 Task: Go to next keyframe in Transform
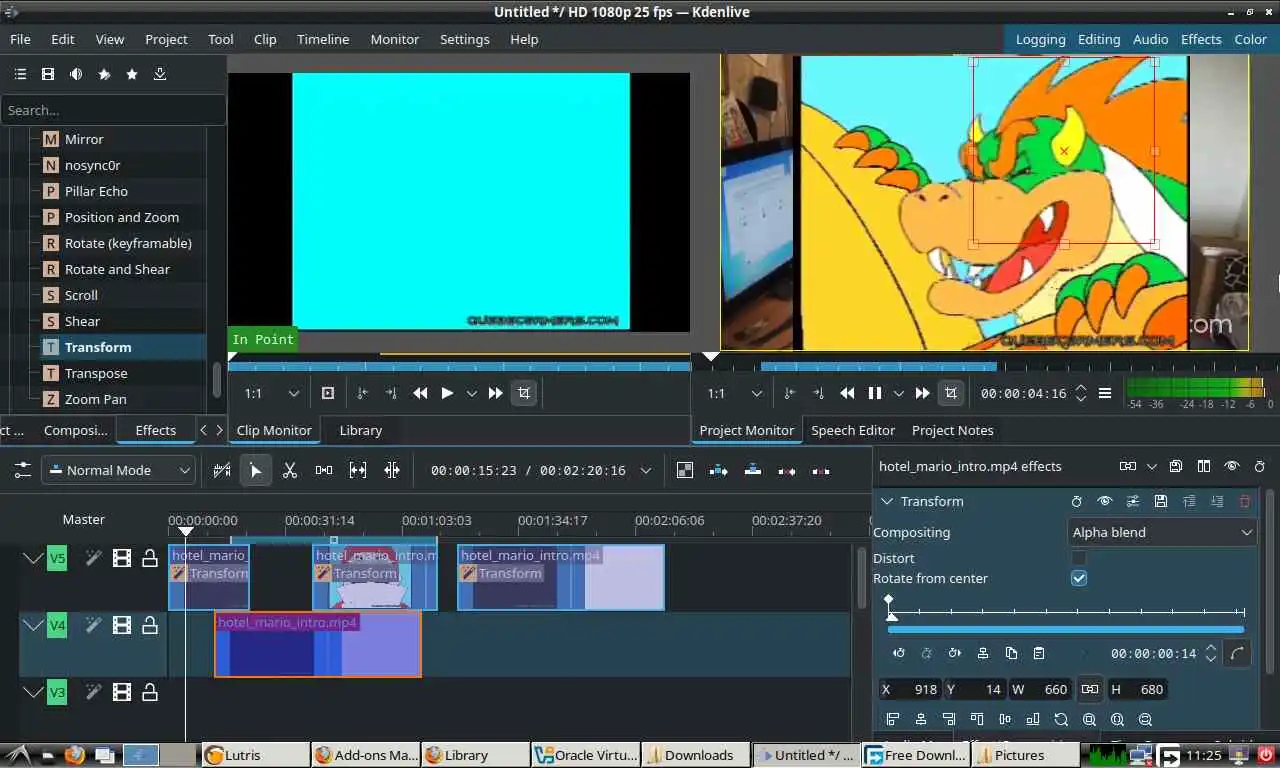(x=955, y=653)
